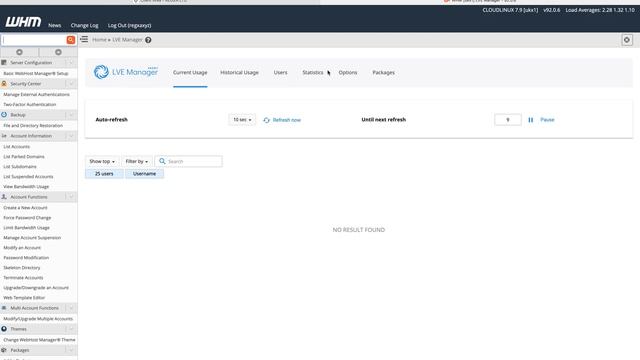Click the Home breadcrumb link
This screenshot has height=360, width=640.
tap(99, 40)
